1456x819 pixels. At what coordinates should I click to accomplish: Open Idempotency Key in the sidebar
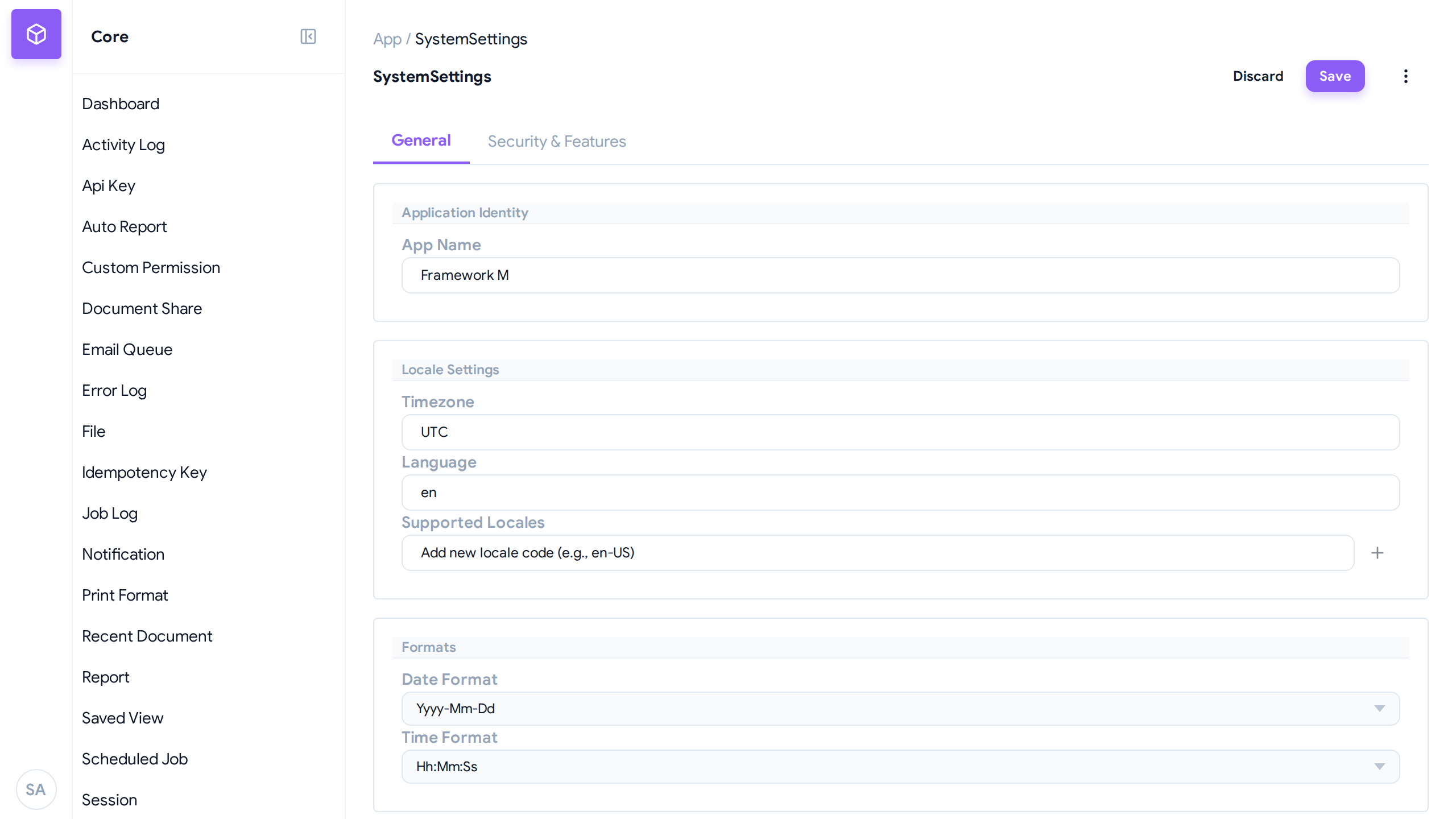[x=144, y=472]
